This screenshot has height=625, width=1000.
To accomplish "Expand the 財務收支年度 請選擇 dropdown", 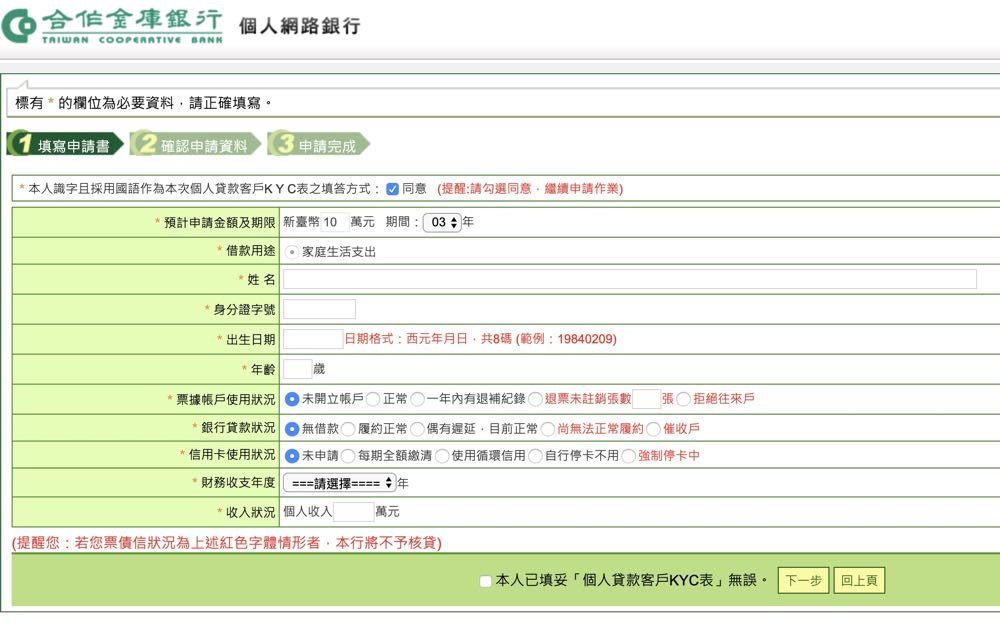I will [x=339, y=483].
